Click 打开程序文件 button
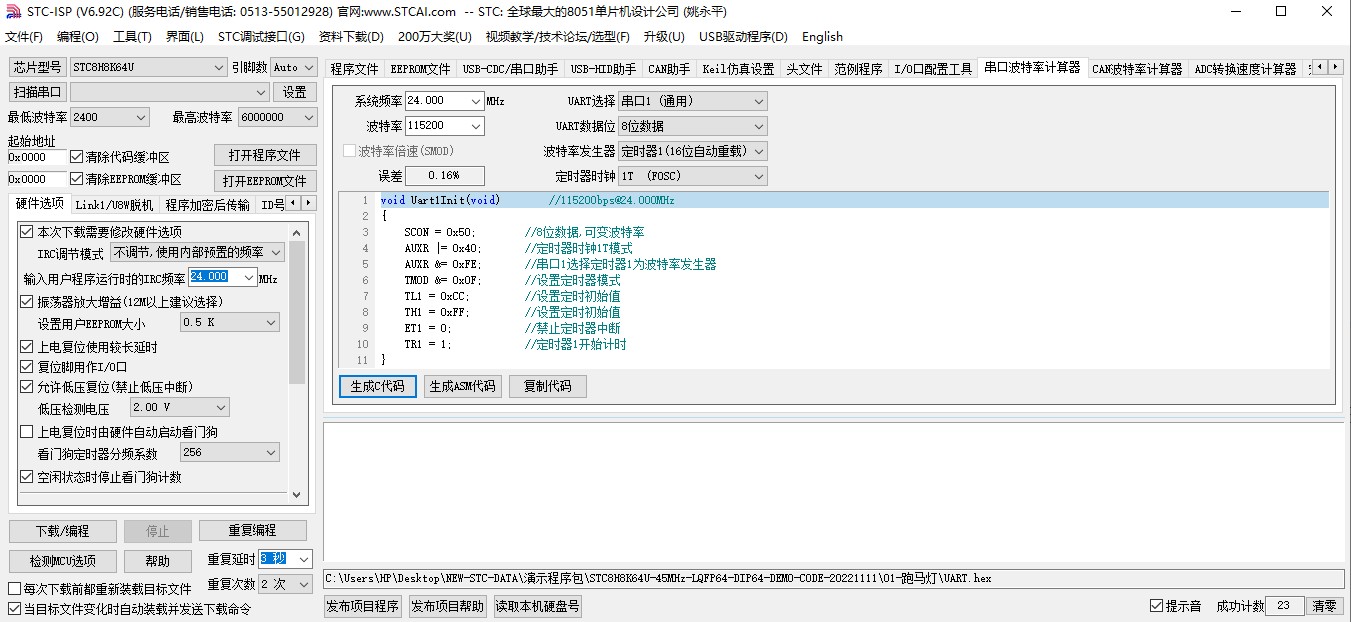Image resolution: width=1351 pixels, height=622 pixels. click(x=265, y=156)
